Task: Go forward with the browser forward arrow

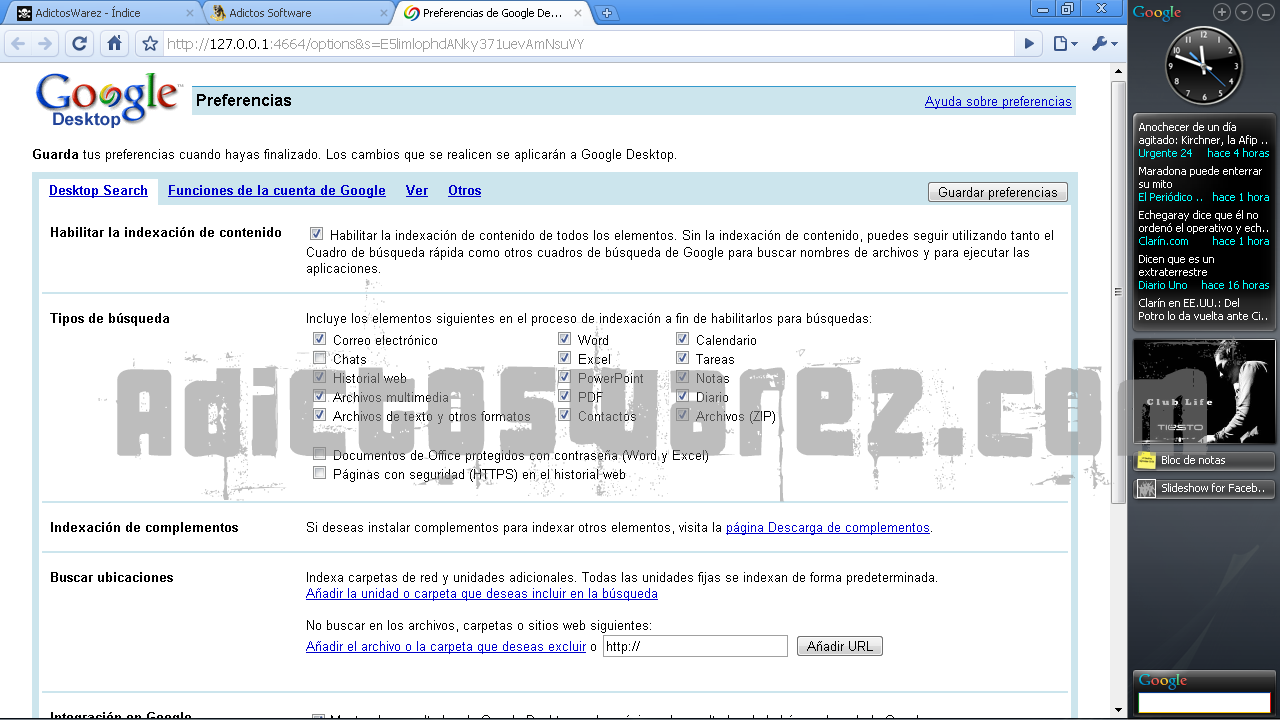Action: pyautogui.click(x=45, y=44)
